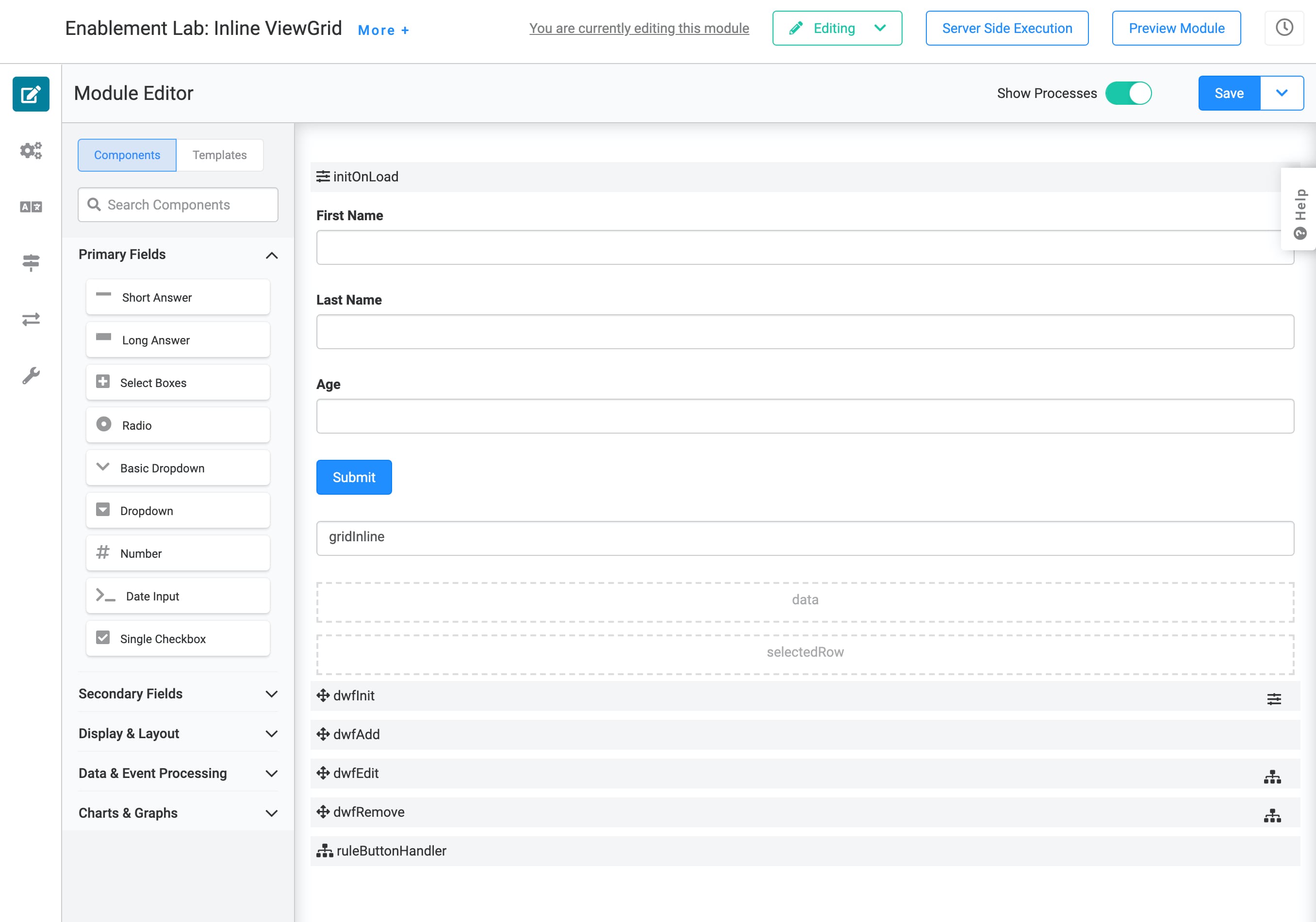
Task: Click the Basic Dropdown chevron icon
Action: [102, 467]
